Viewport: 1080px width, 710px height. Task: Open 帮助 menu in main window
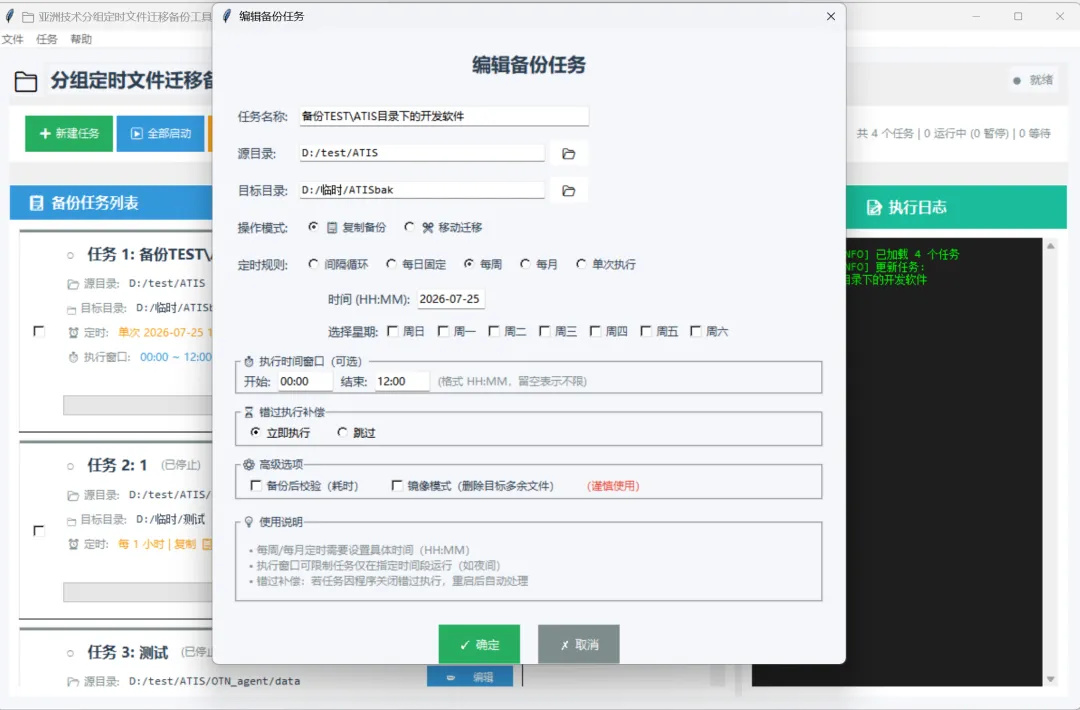pyautogui.click(x=81, y=39)
